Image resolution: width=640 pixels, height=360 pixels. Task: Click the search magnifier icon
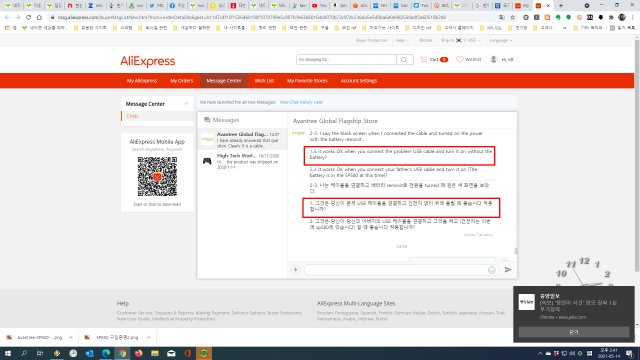[404, 60]
